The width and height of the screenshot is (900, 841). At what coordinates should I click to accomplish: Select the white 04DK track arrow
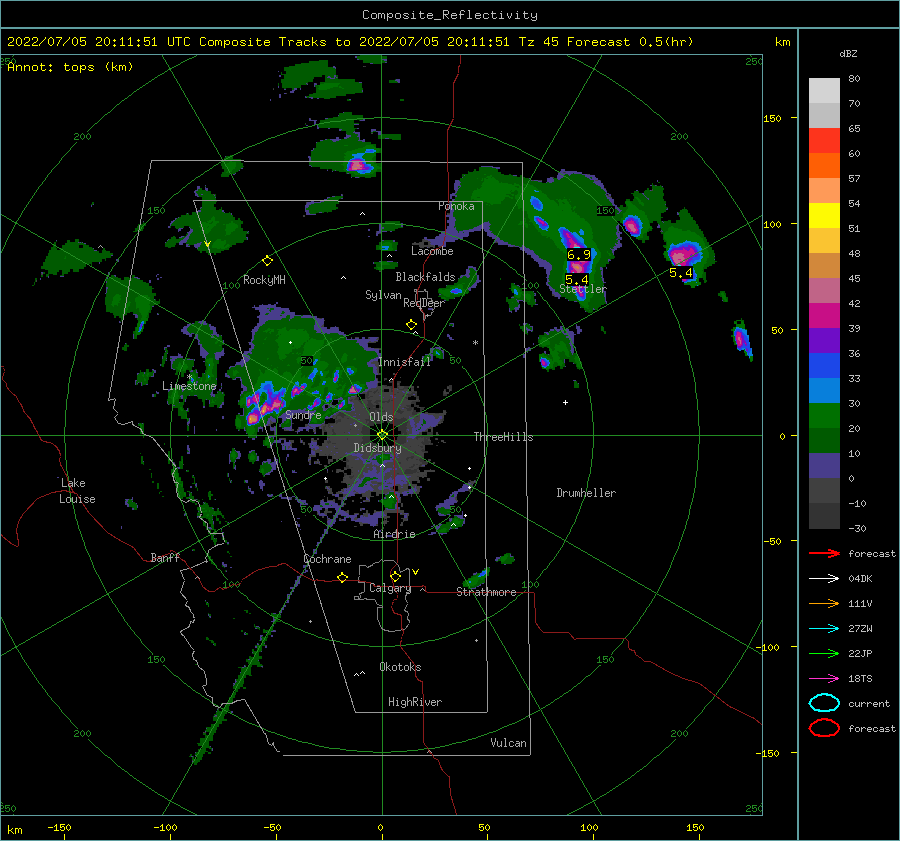(x=824, y=579)
